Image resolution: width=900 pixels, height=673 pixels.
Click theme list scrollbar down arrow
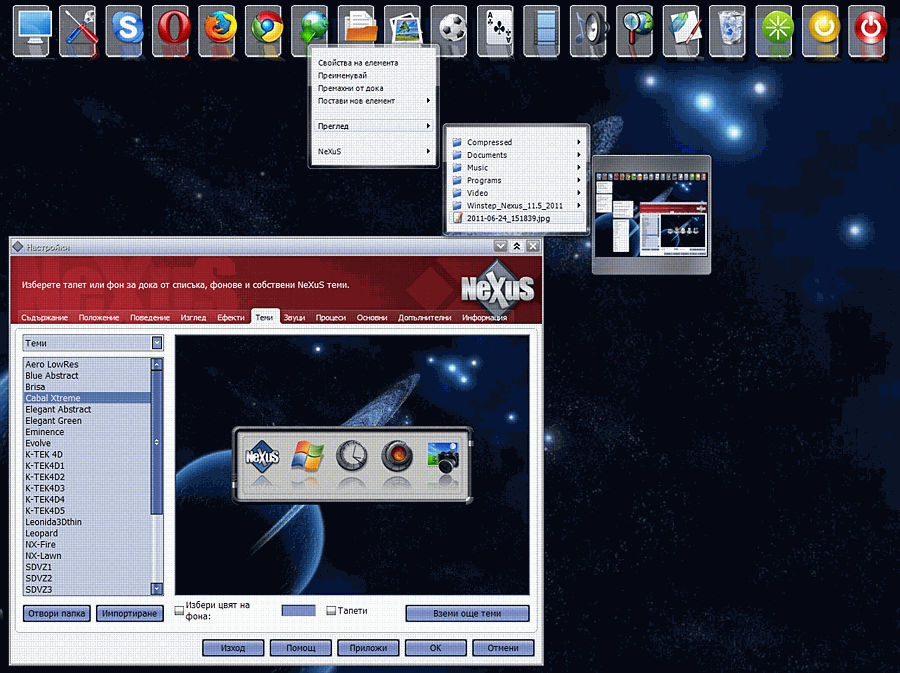157,589
